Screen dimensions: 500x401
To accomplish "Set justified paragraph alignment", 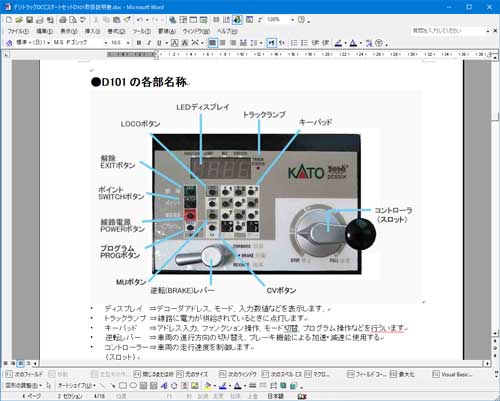I will (x=213, y=43).
